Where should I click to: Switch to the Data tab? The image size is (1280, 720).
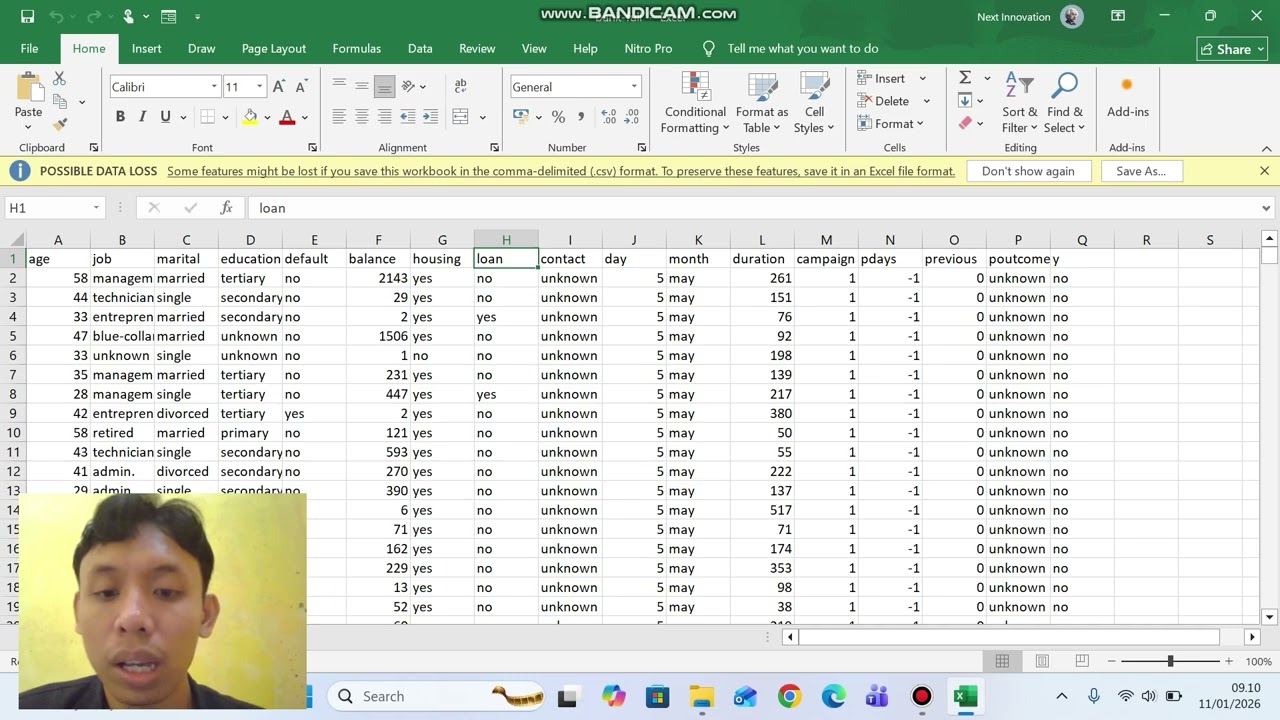coord(420,48)
